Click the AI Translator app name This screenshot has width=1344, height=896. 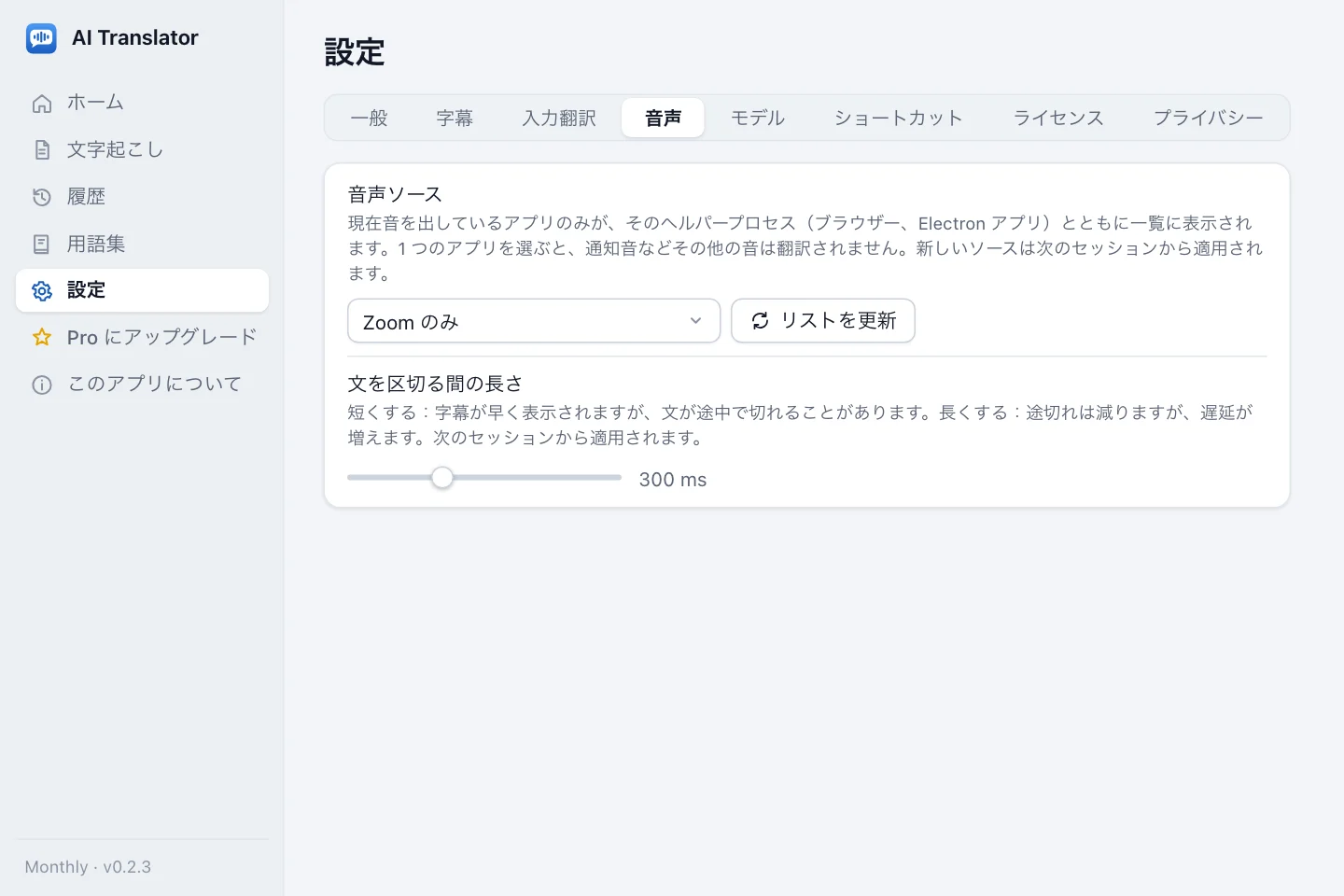point(135,38)
